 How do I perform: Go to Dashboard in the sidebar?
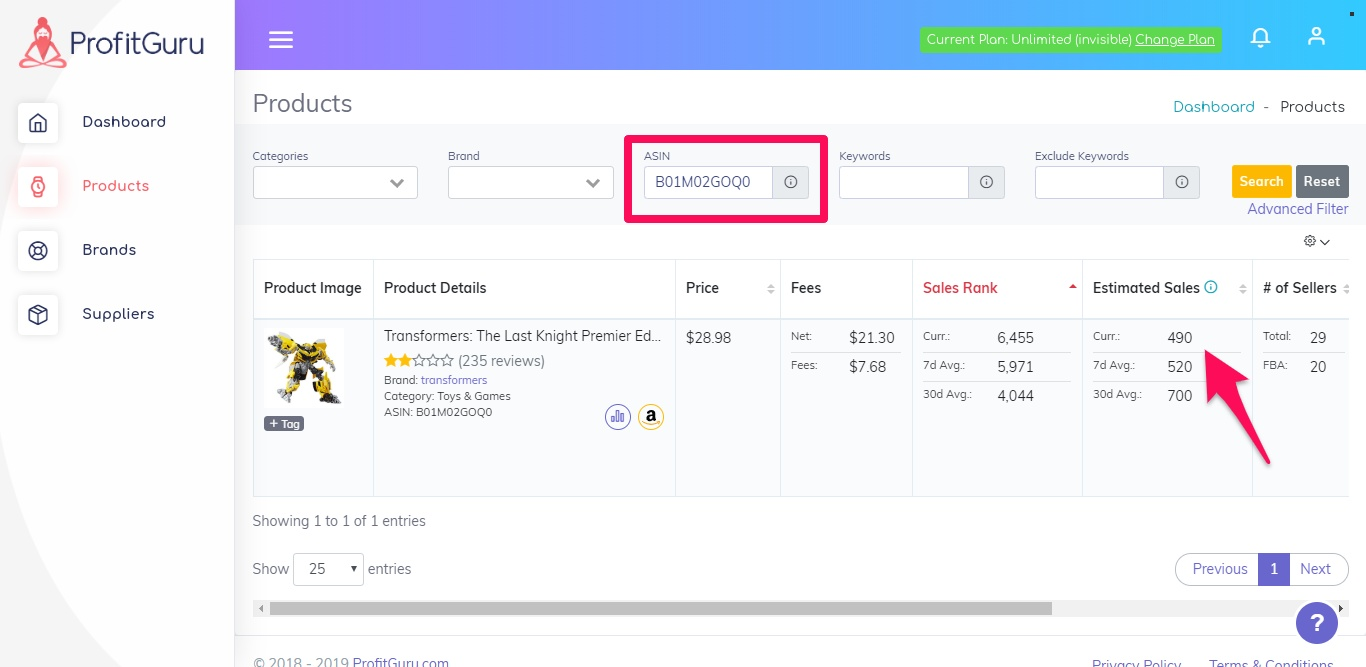click(124, 122)
